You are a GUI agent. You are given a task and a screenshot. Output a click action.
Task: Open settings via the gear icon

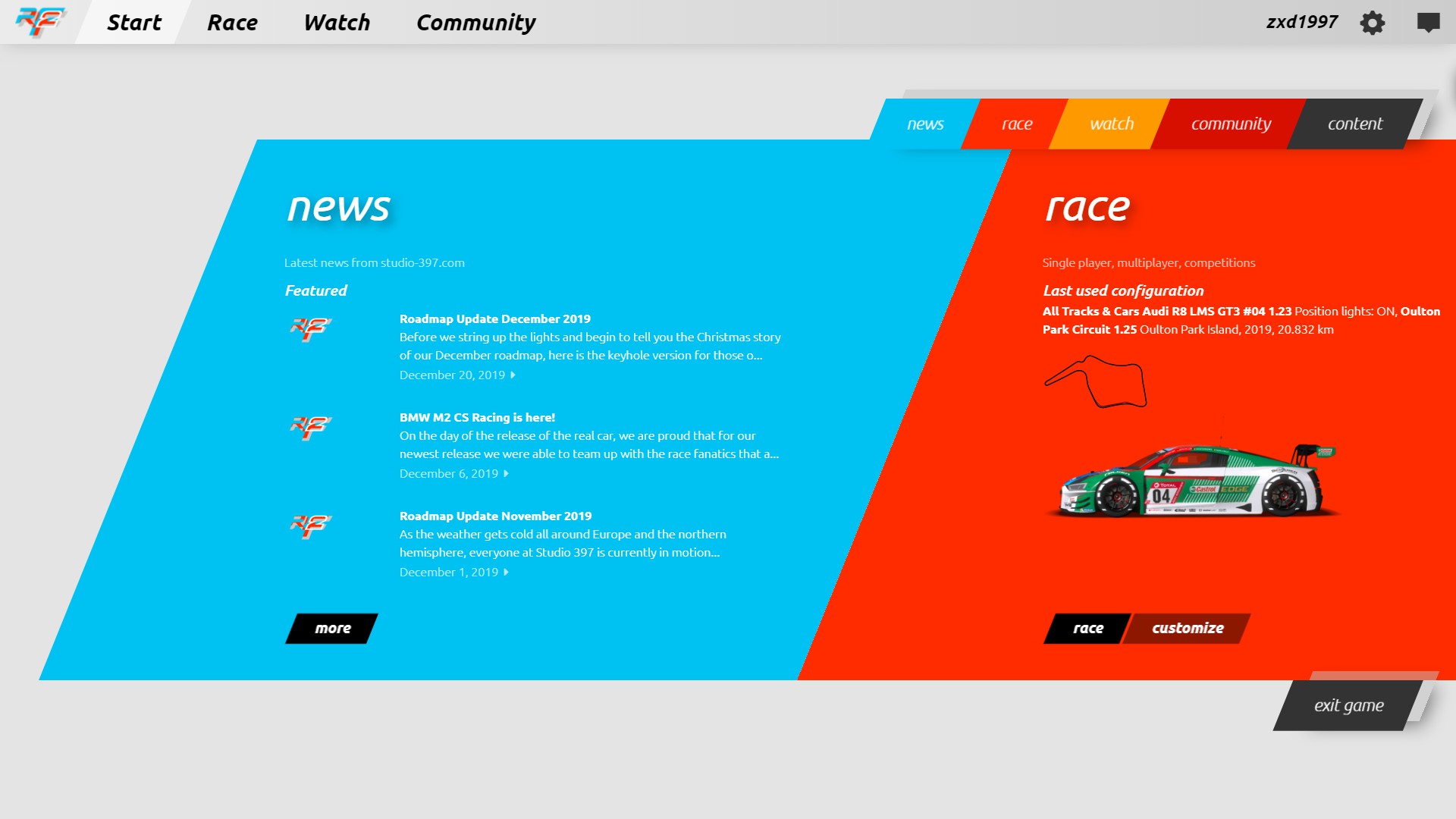tap(1372, 23)
